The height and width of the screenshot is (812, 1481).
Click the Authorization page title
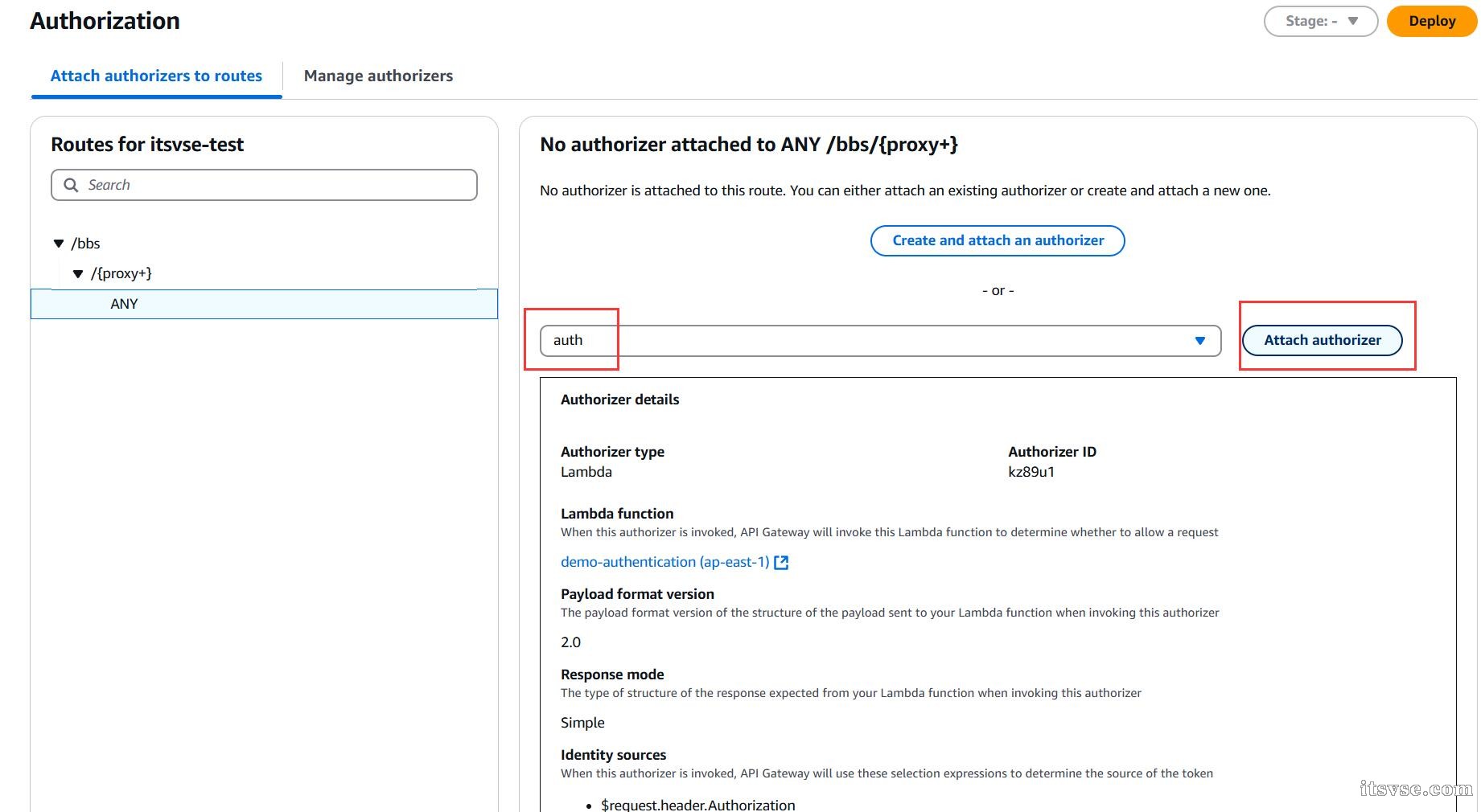pos(105,21)
